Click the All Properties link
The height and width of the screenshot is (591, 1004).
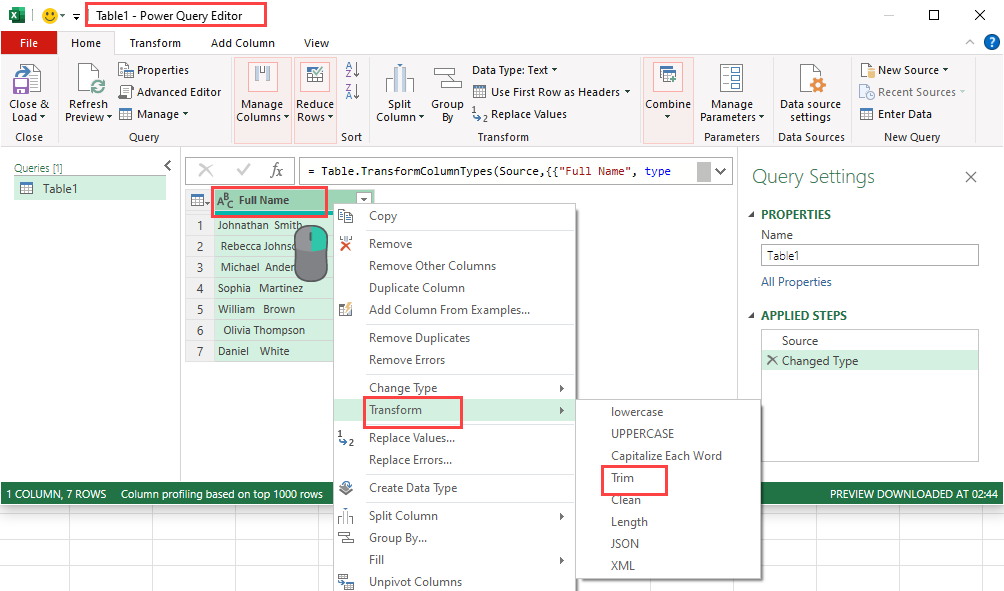click(797, 281)
